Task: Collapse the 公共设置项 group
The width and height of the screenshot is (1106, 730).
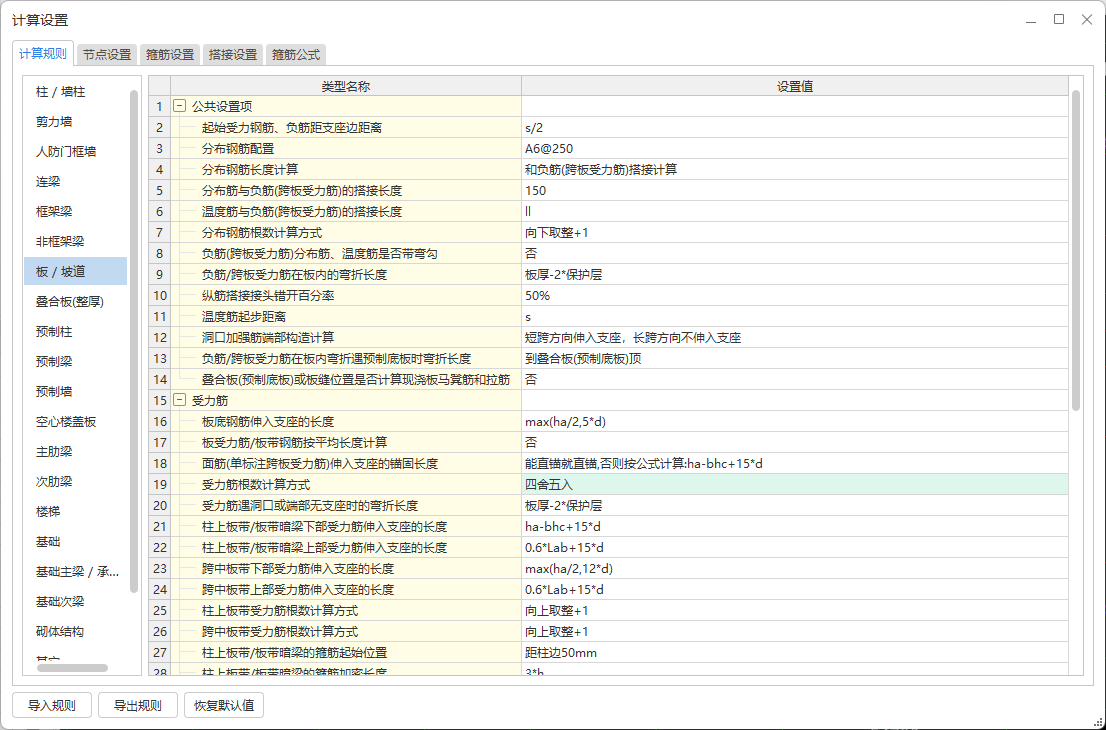Action: (x=179, y=106)
